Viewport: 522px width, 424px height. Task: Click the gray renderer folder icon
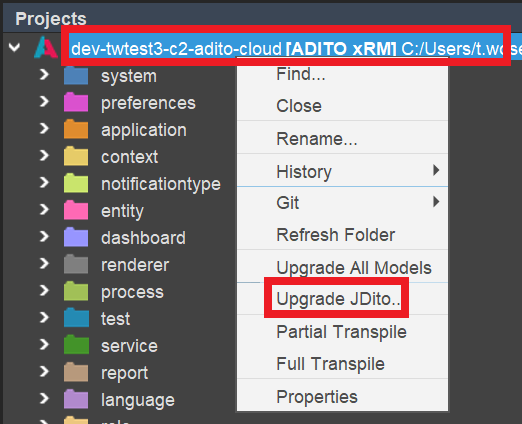click(x=76, y=264)
